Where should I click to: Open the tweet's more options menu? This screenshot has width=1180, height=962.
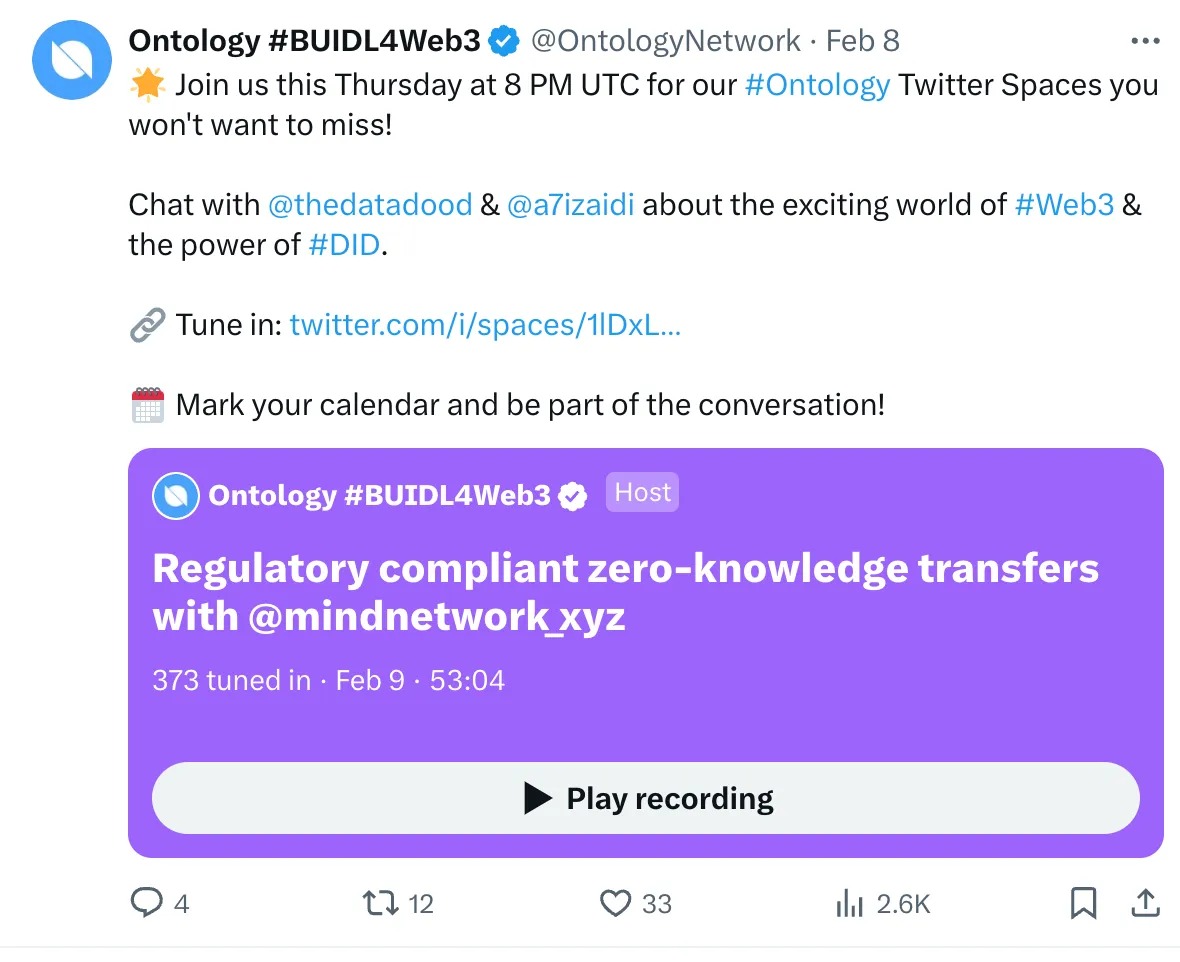coord(1144,41)
